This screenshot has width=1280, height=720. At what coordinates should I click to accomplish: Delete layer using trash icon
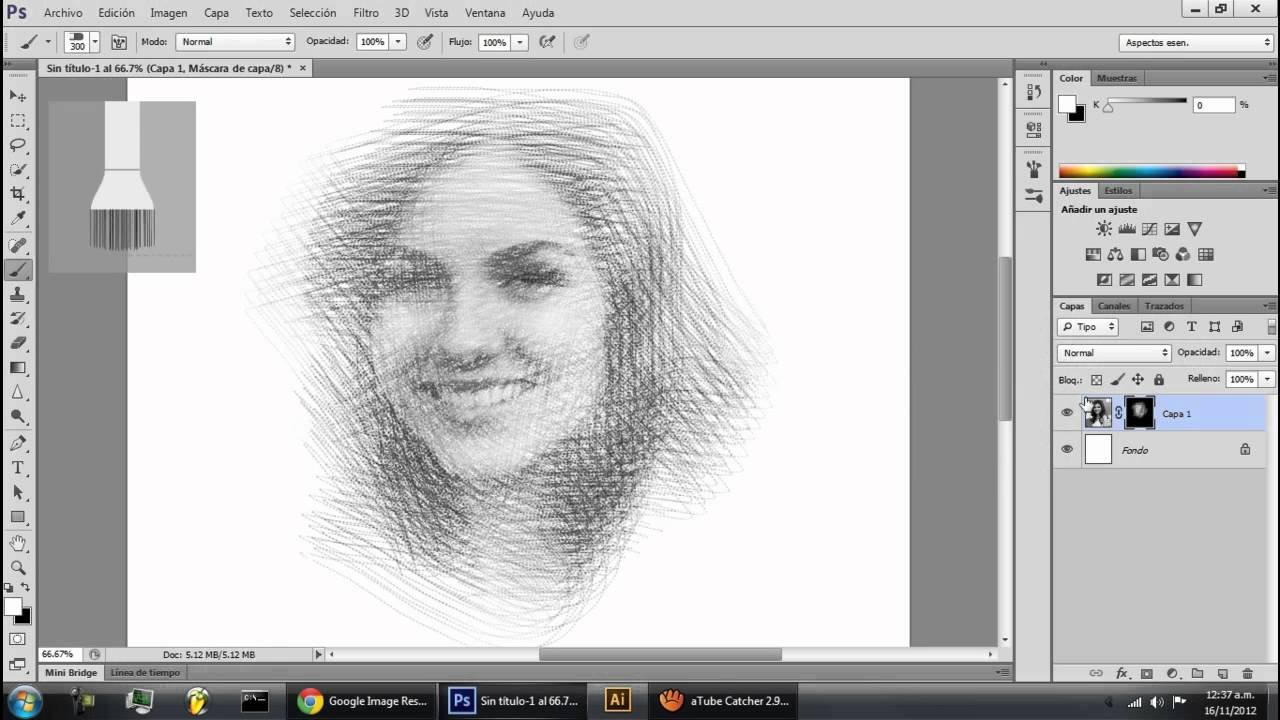click(x=1247, y=674)
